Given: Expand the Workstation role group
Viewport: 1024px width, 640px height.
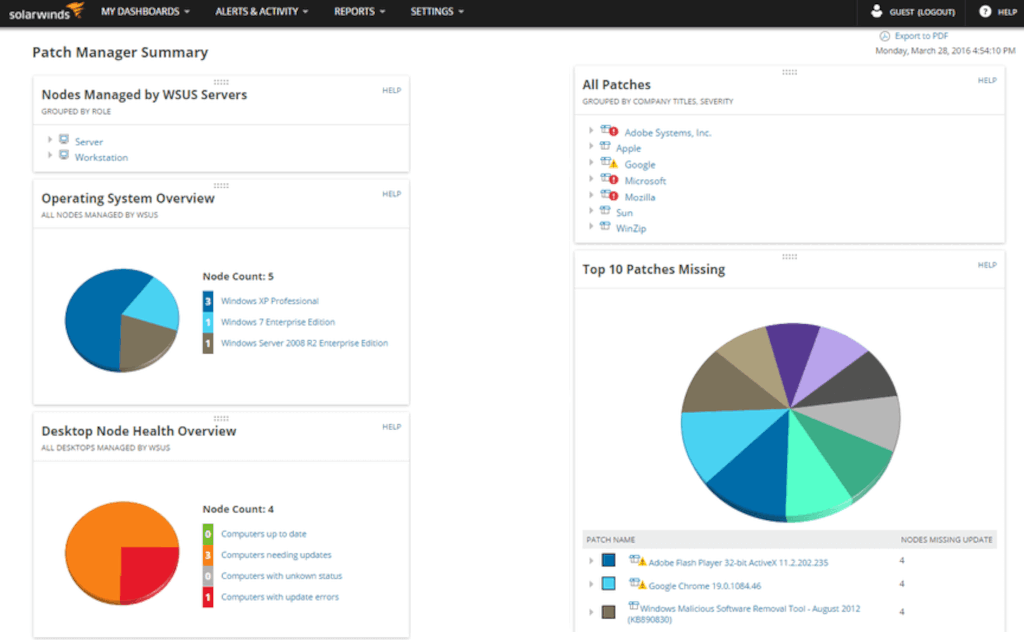Looking at the screenshot, I should [50, 155].
